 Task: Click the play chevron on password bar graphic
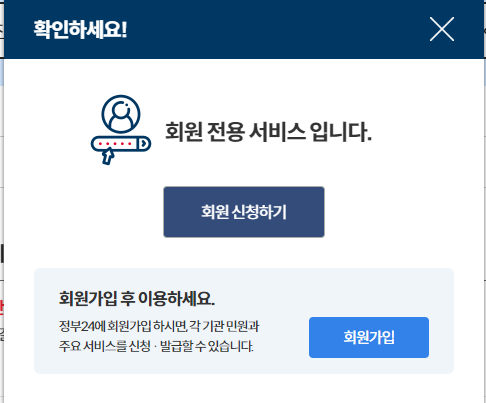coord(144,144)
